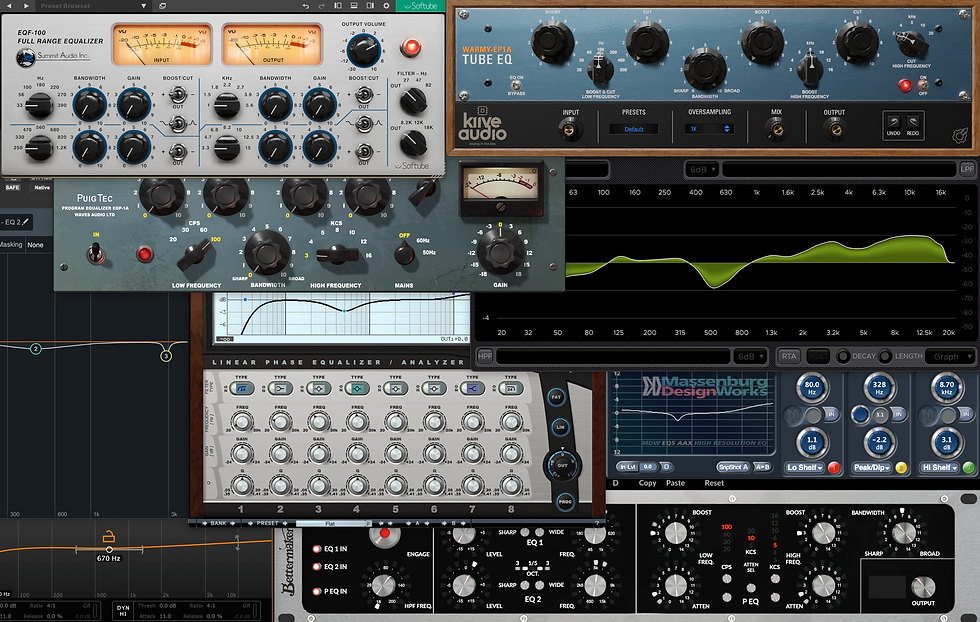Click the FAT round button
The image size is (980, 622).
(x=556, y=397)
